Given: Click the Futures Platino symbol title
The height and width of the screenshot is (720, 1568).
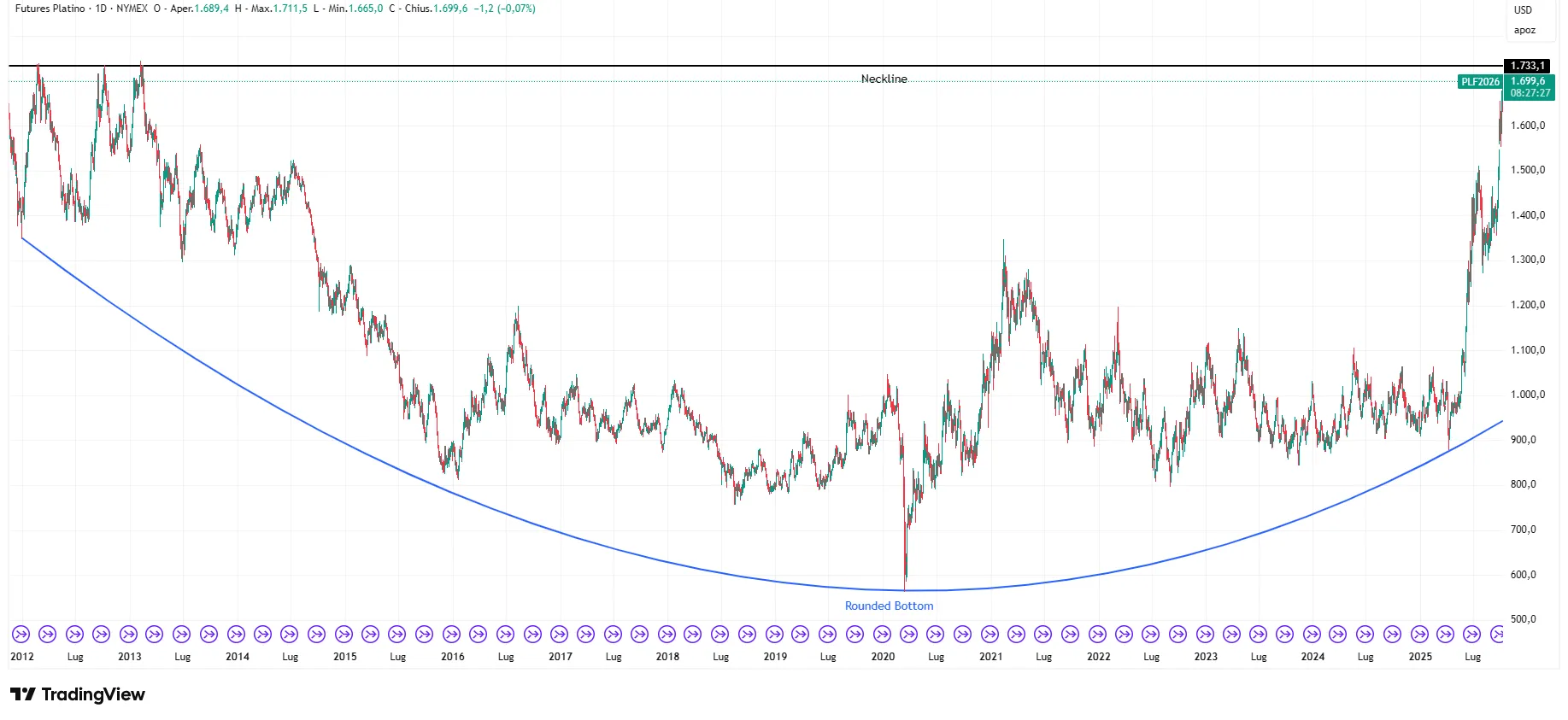Looking at the screenshot, I should 50,9.
